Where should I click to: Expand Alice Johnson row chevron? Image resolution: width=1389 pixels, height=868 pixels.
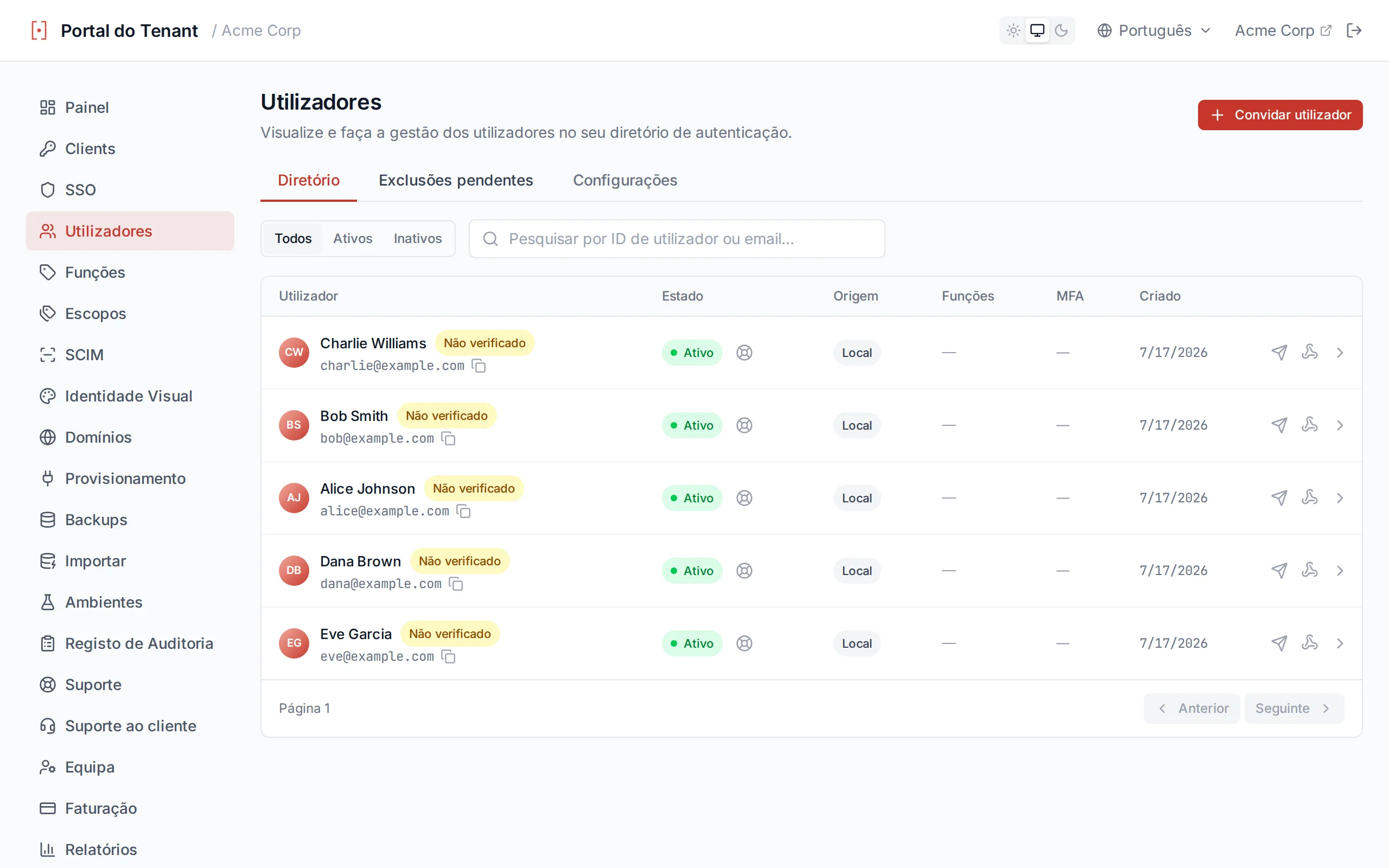[x=1340, y=497]
